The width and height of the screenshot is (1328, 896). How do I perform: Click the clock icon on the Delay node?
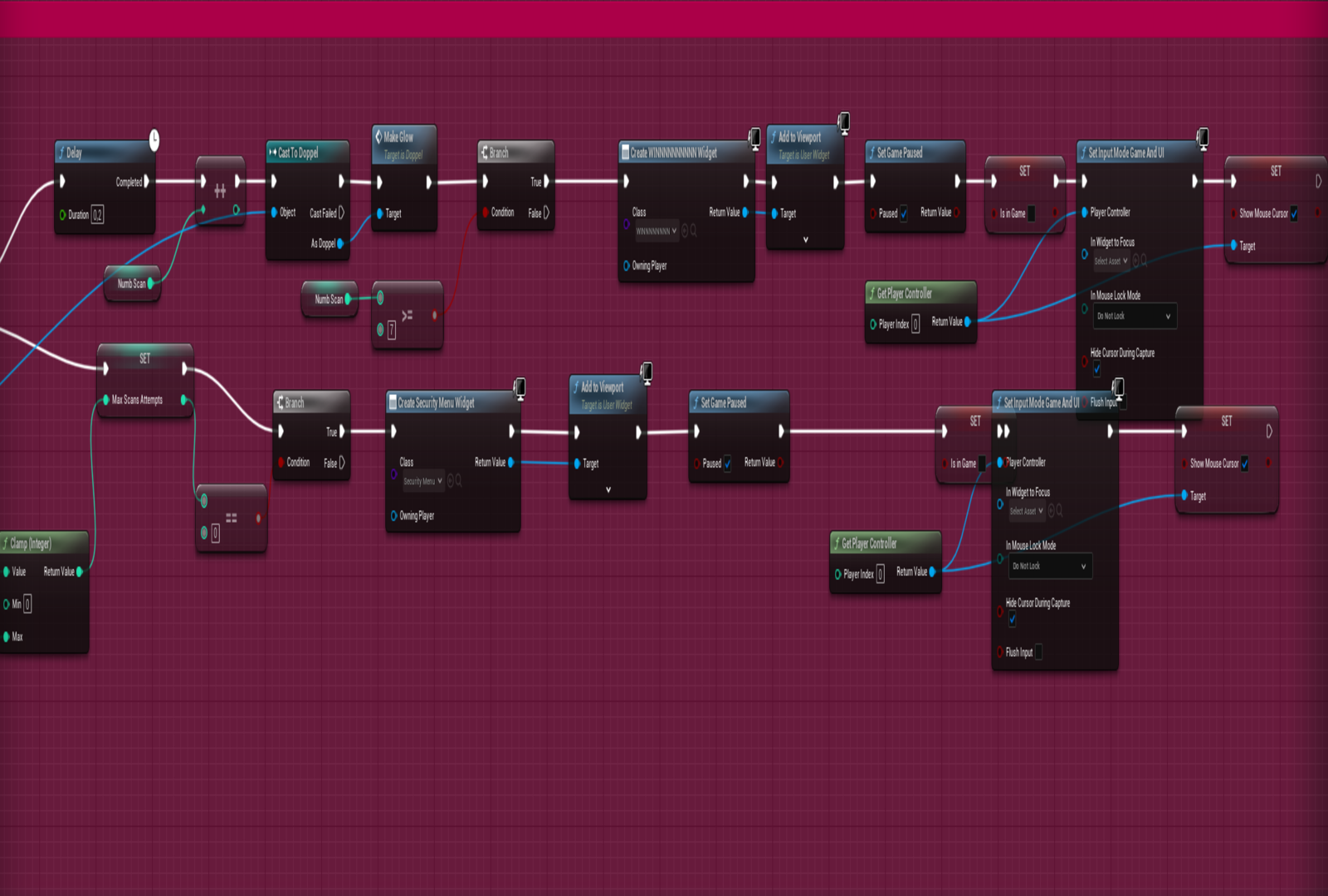(x=154, y=140)
